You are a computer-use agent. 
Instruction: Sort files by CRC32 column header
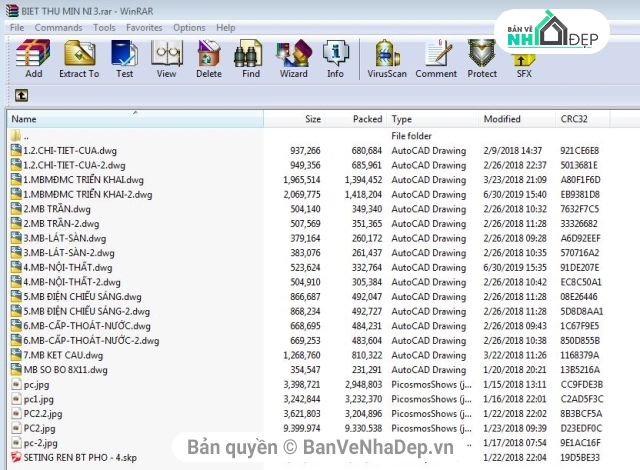point(582,119)
